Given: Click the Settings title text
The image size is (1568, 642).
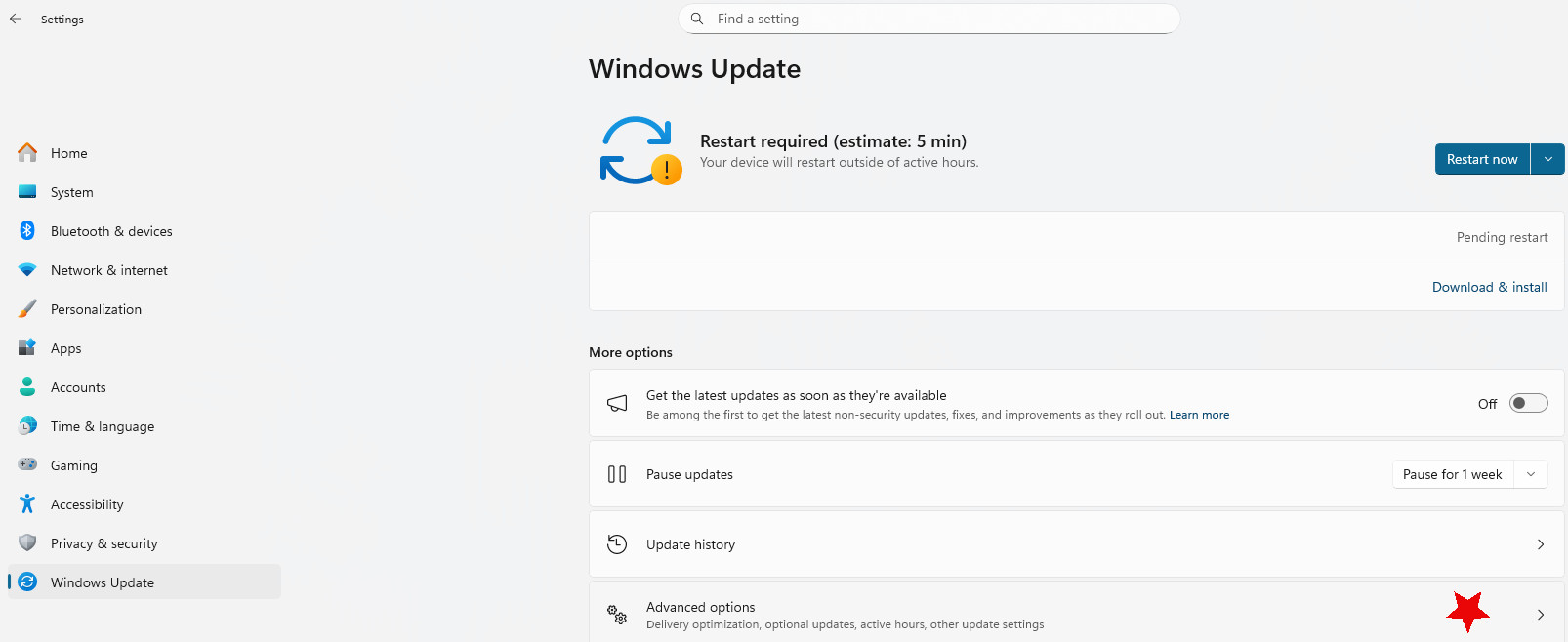Looking at the screenshot, I should click(62, 20).
